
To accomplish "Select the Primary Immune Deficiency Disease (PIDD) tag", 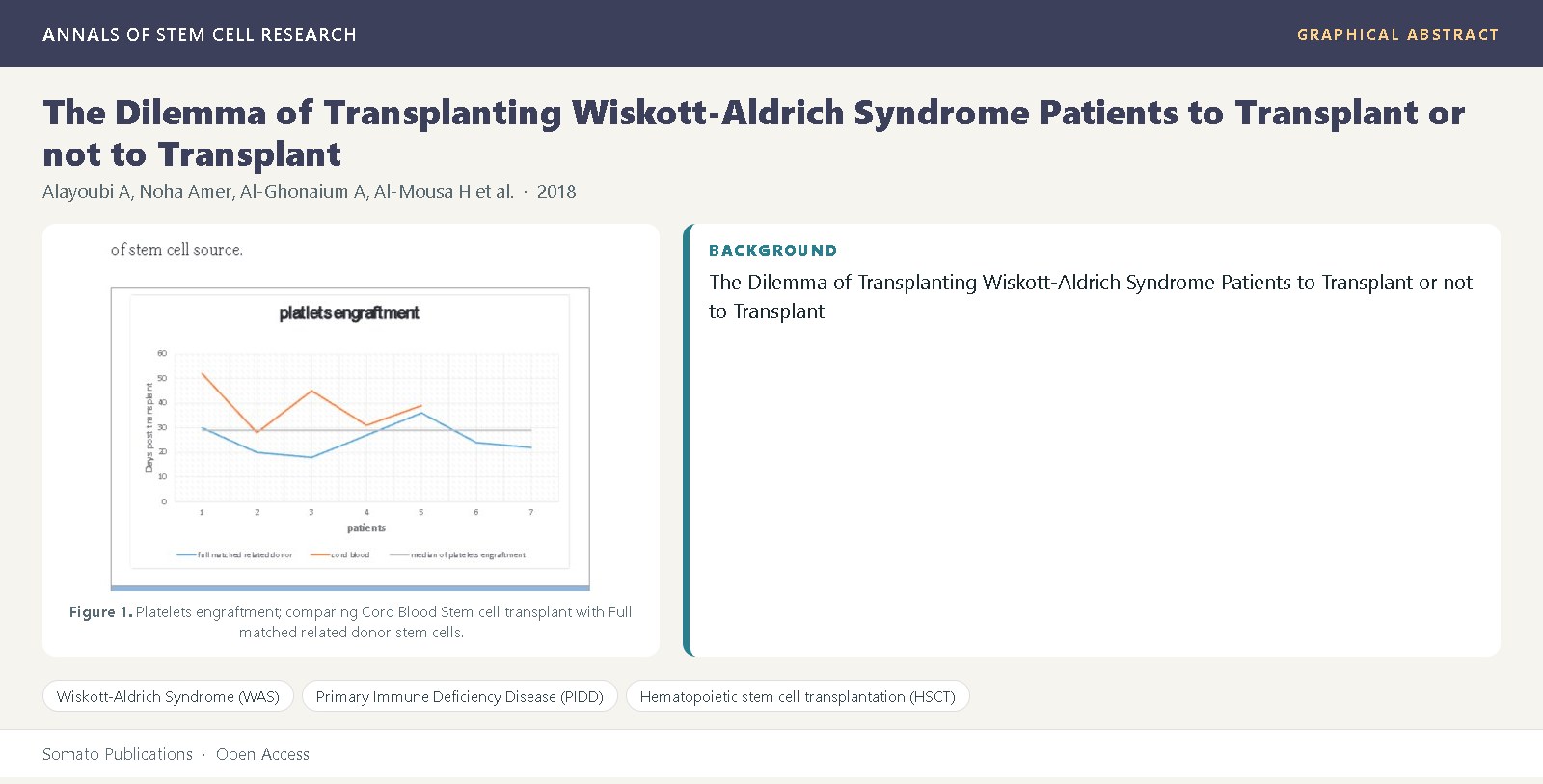I will (x=459, y=696).
